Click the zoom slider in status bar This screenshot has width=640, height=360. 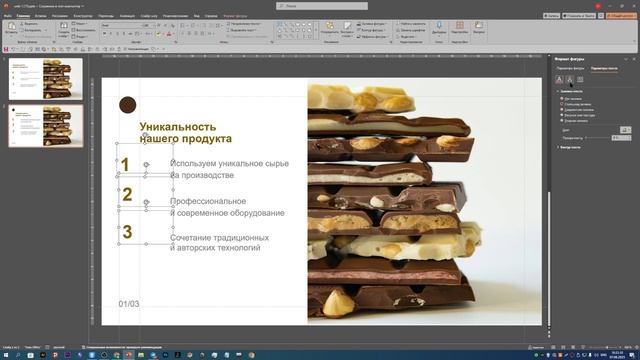tap(607, 347)
